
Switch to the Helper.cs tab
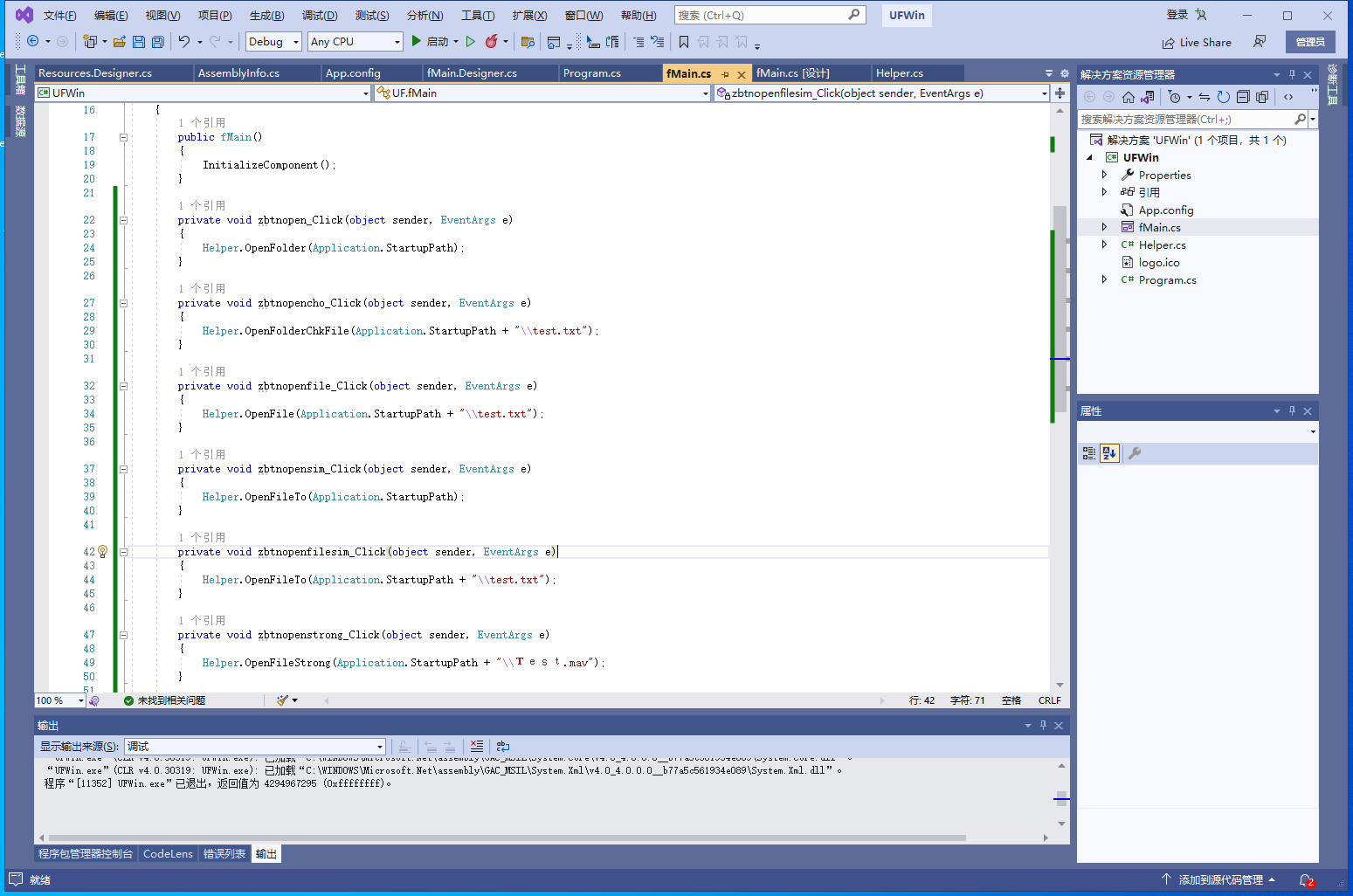917,73
